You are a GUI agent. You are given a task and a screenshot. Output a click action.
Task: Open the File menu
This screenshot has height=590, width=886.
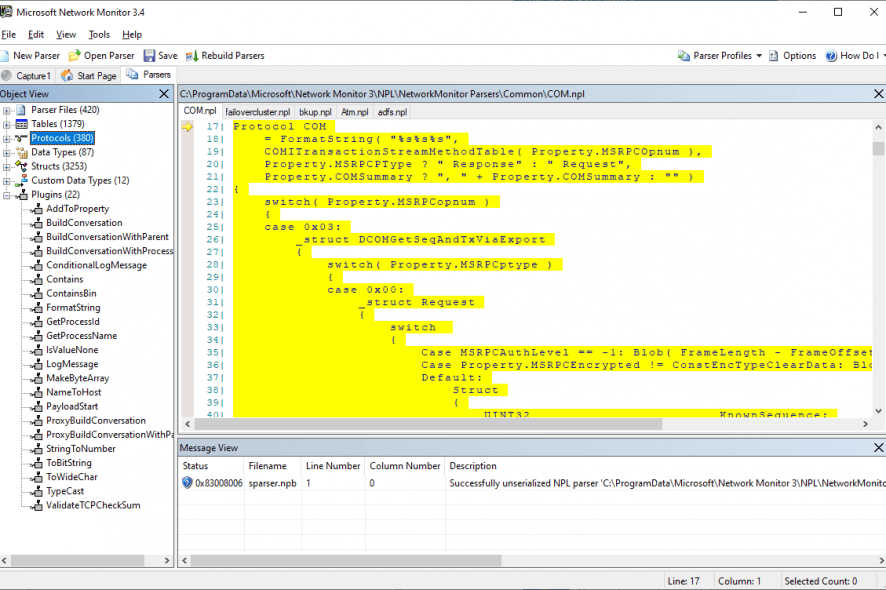tap(8, 34)
